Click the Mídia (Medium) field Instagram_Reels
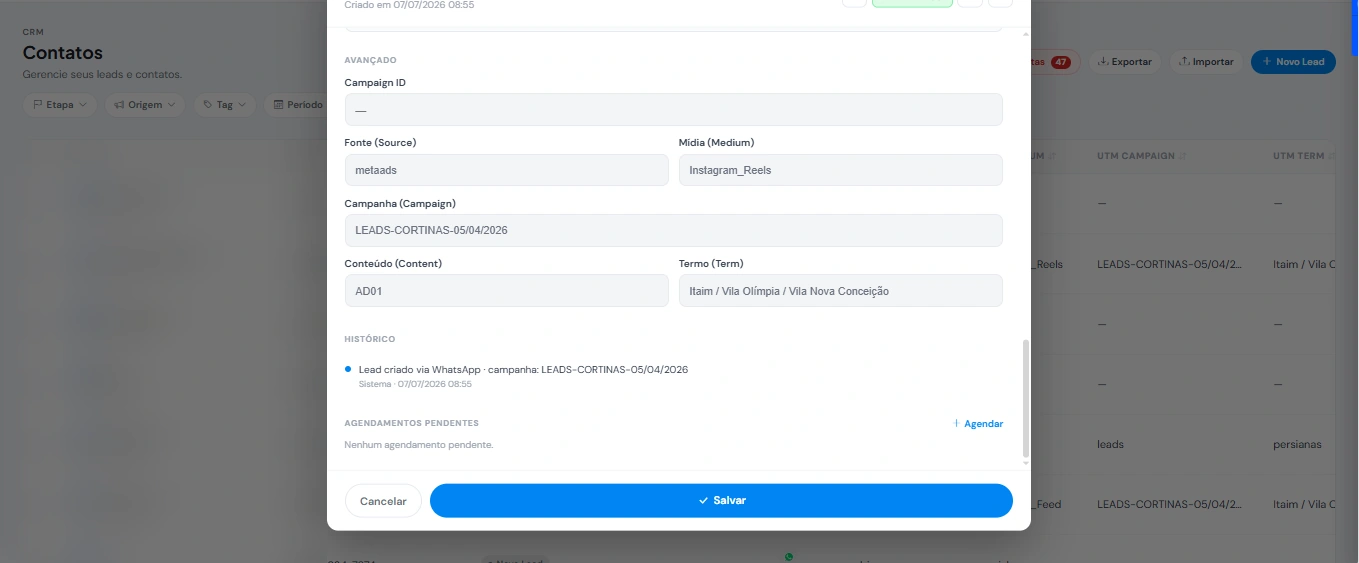Viewport: 1359px width, 563px height. pos(840,170)
